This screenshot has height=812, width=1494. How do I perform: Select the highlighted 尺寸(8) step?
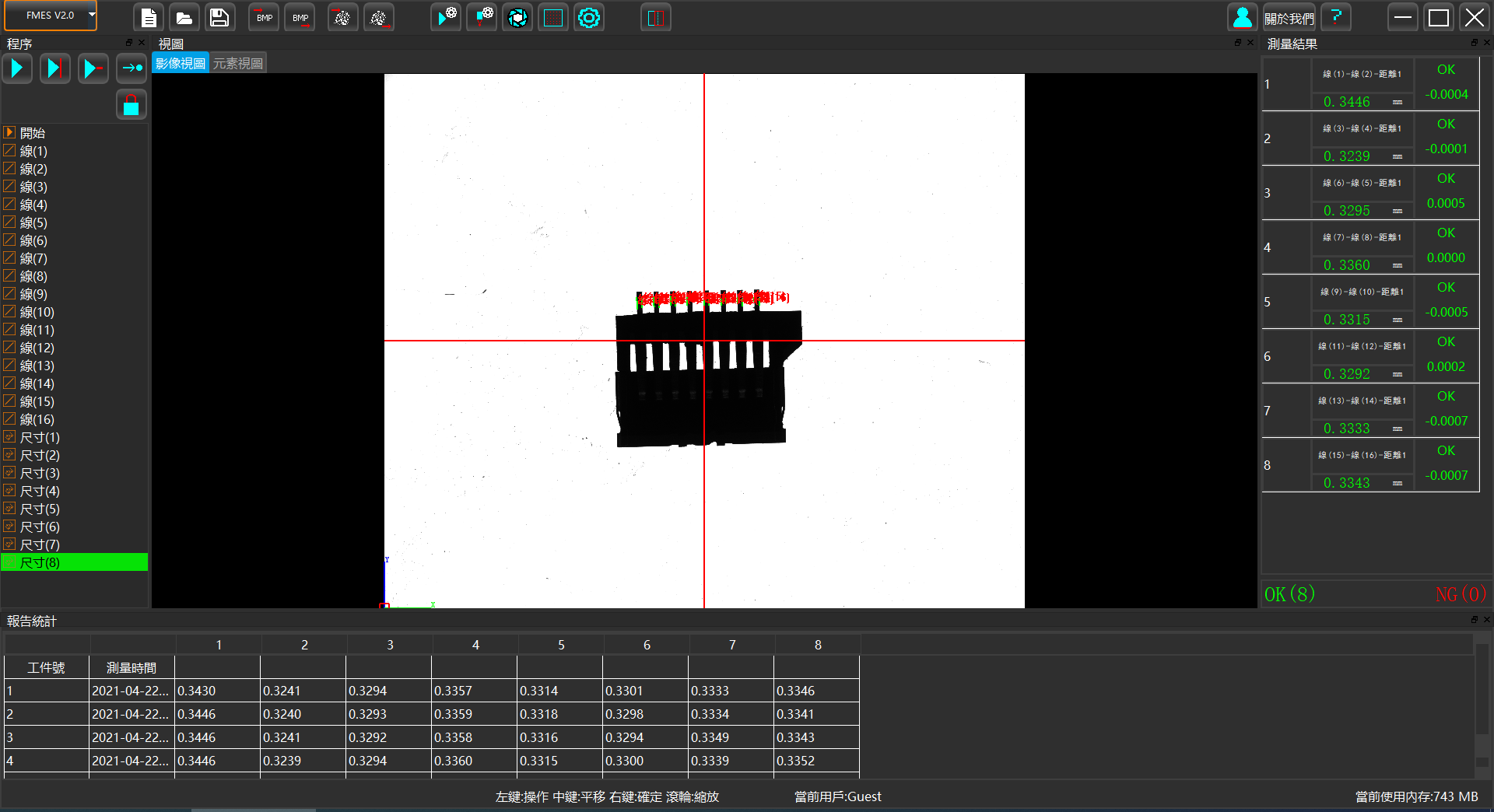tap(40, 562)
